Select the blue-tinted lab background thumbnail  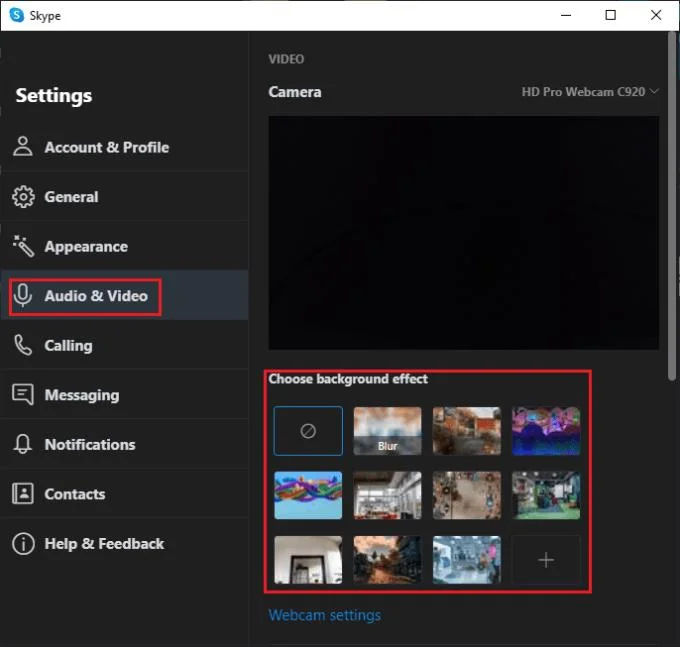467,560
